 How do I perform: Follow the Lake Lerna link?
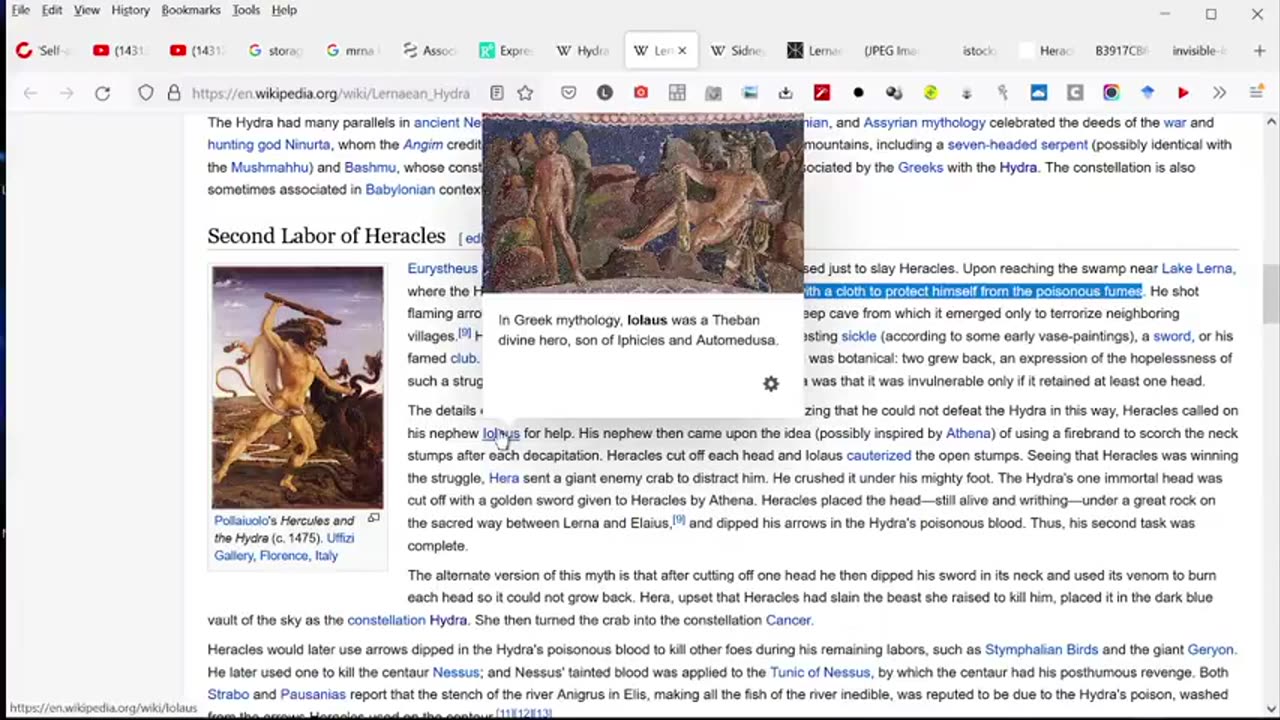[1198, 268]
